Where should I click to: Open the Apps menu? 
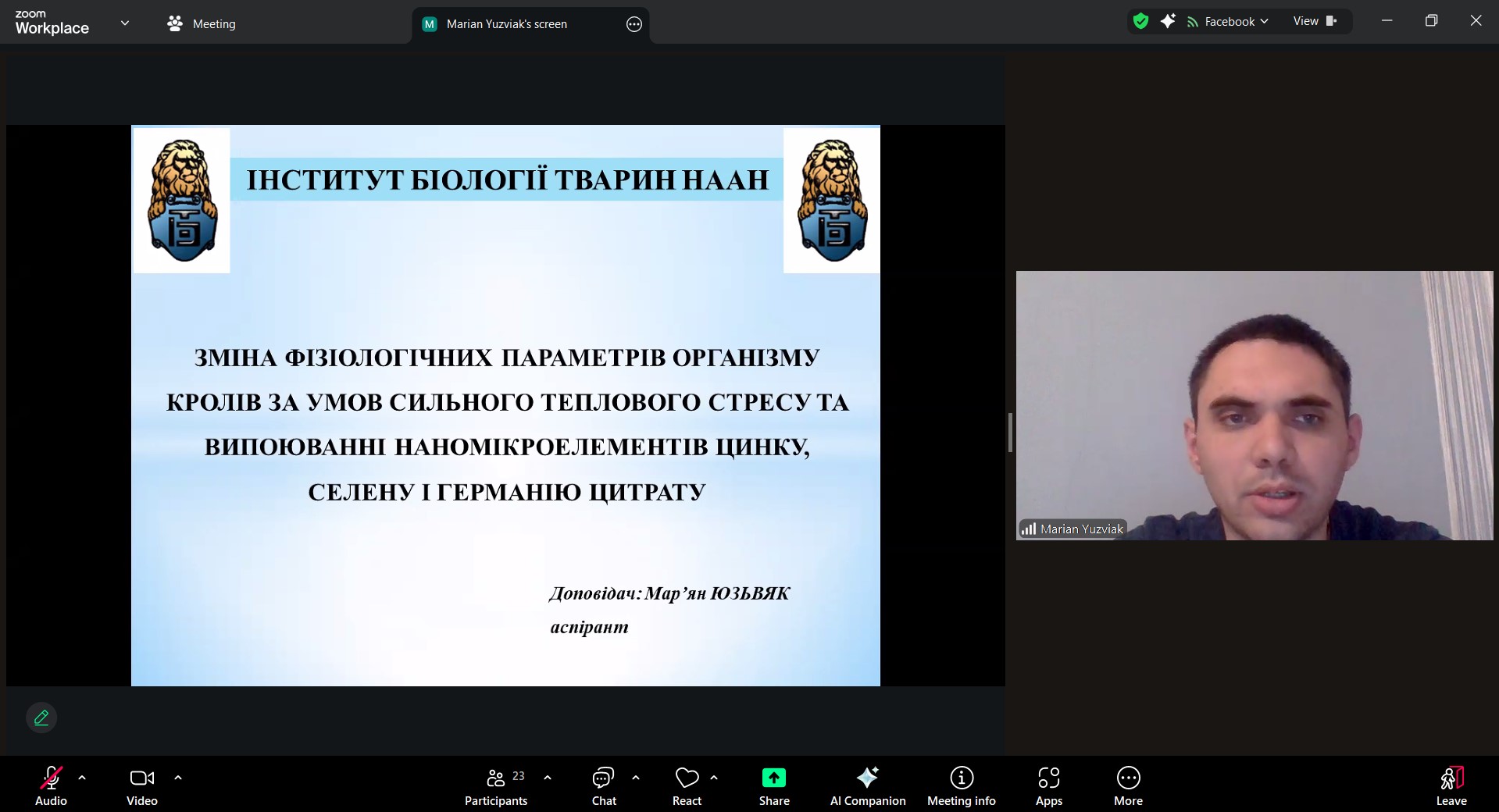pos(1048,785)
